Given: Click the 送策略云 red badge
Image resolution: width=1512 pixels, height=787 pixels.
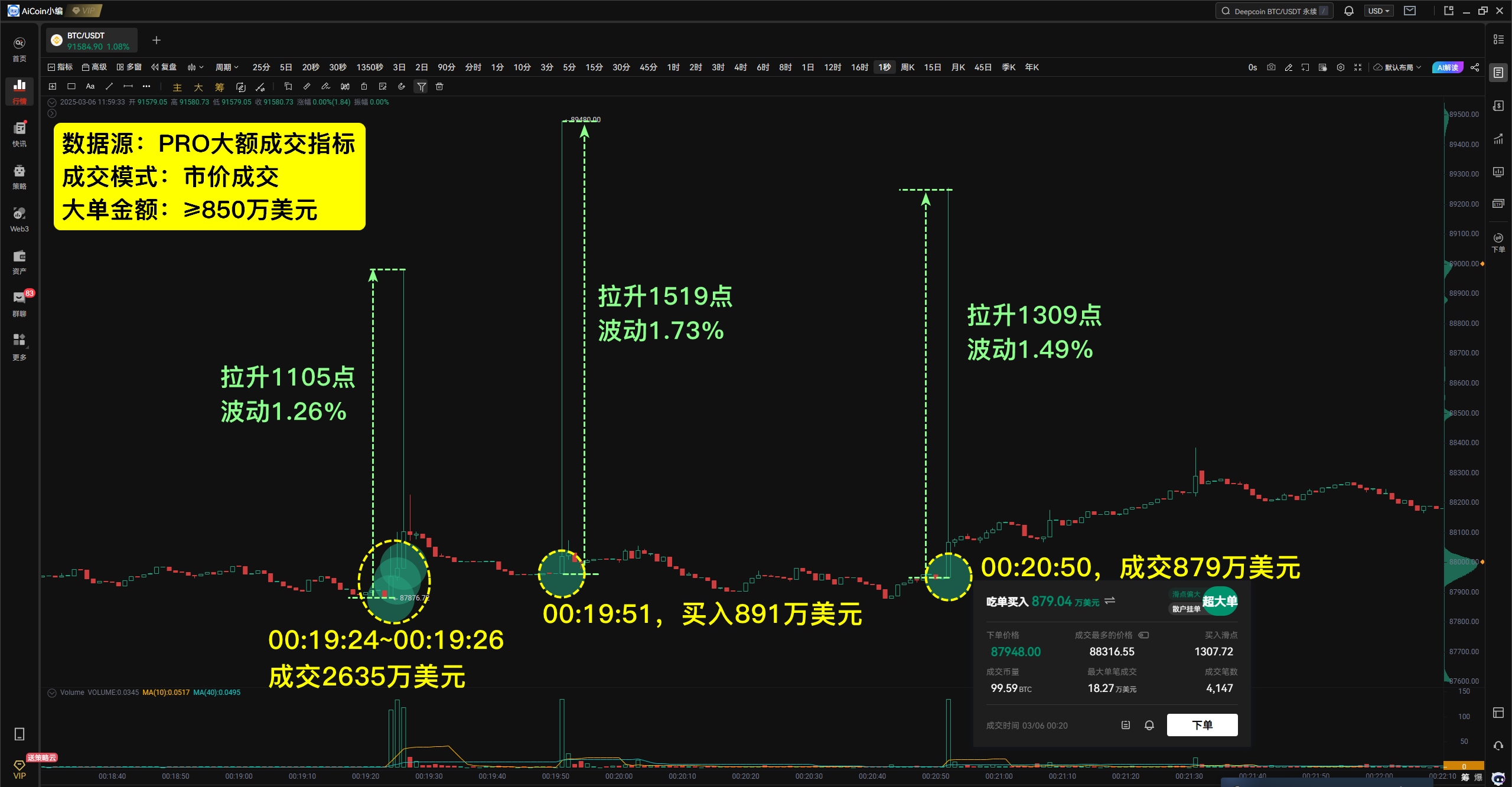Looking at the screenshot, I should tap(42, 757).
